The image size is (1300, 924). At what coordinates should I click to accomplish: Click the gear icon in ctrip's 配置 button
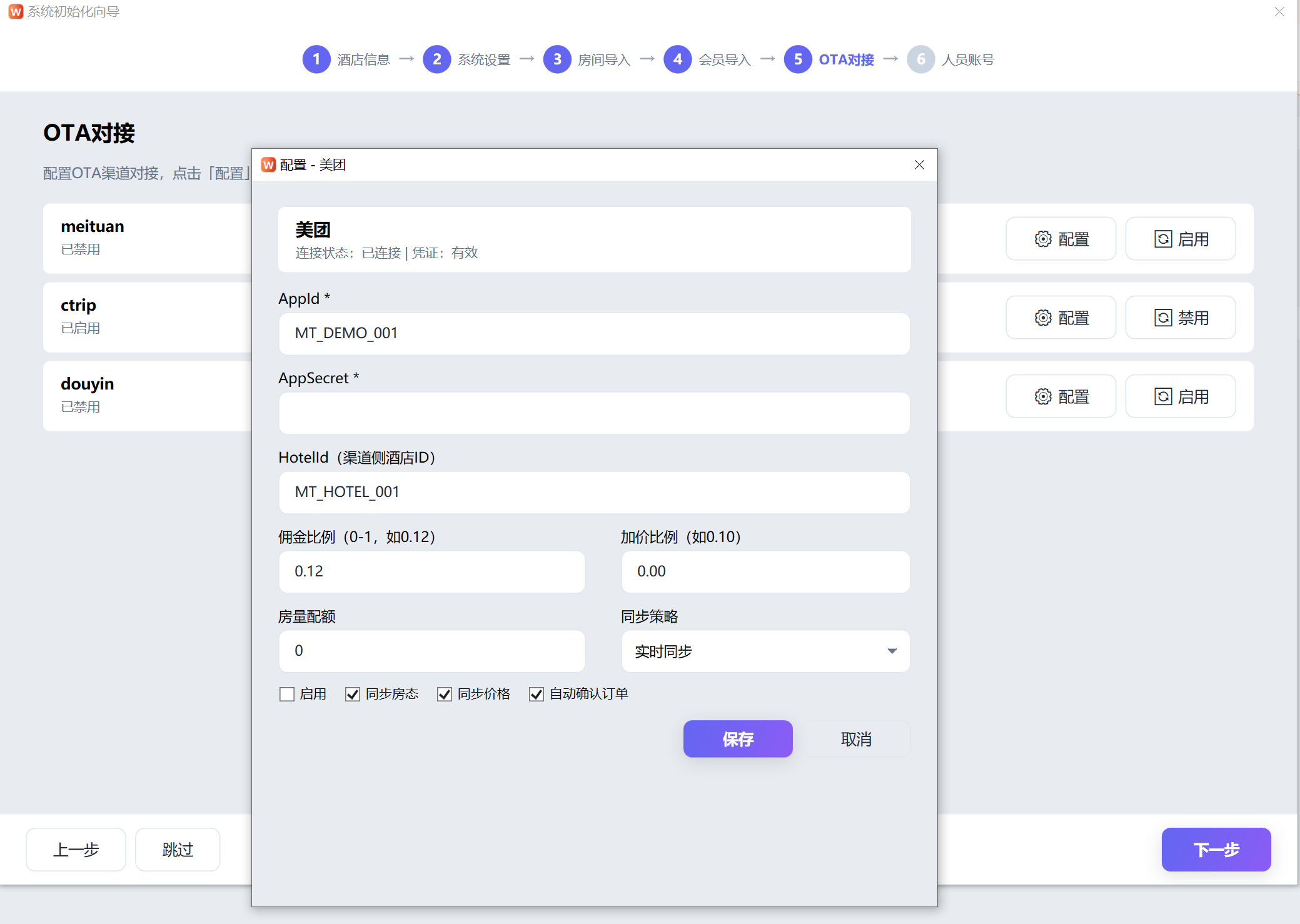click(1043, 318)
